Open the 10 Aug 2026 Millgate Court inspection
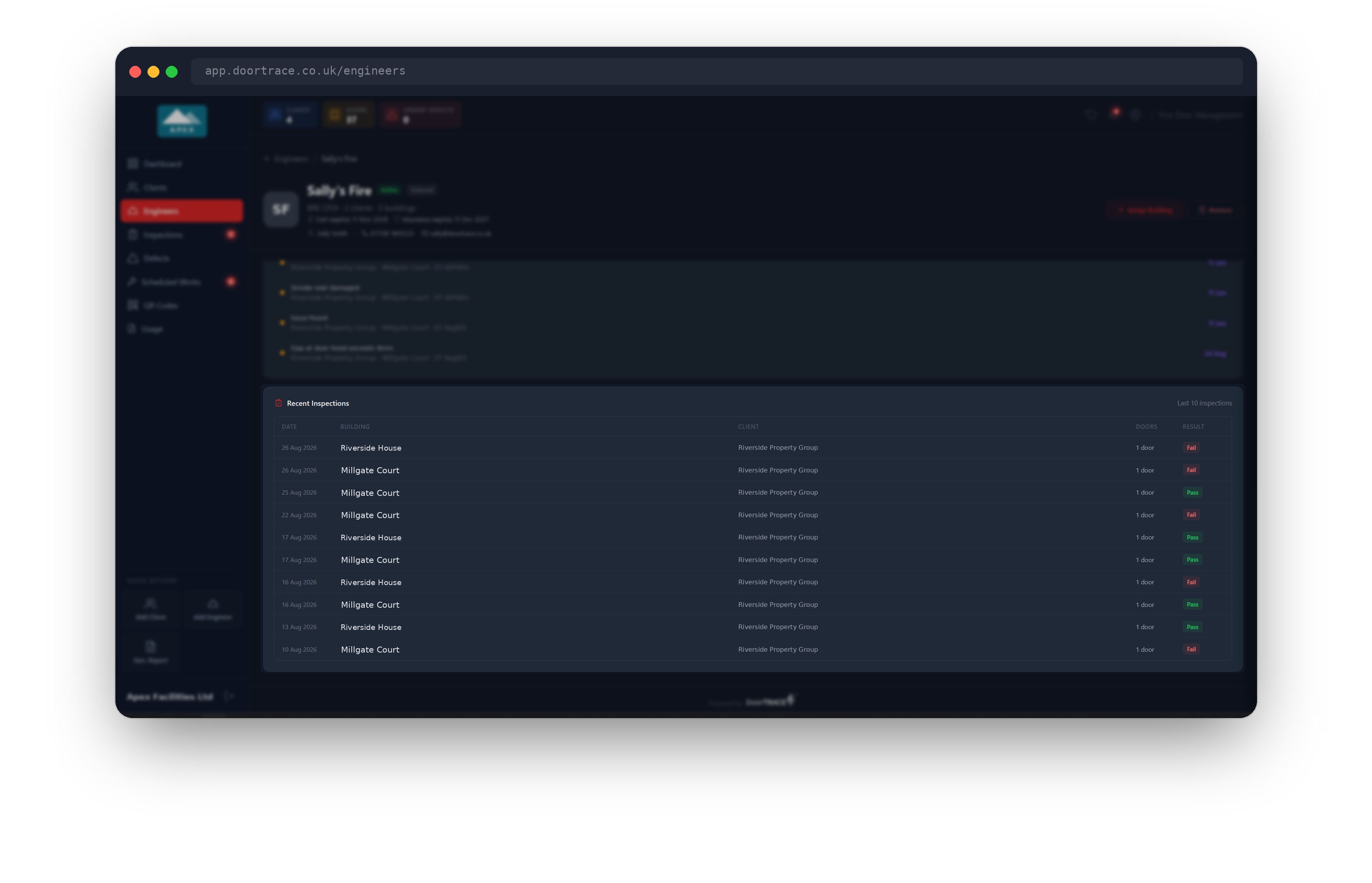 tap(753, 649)
